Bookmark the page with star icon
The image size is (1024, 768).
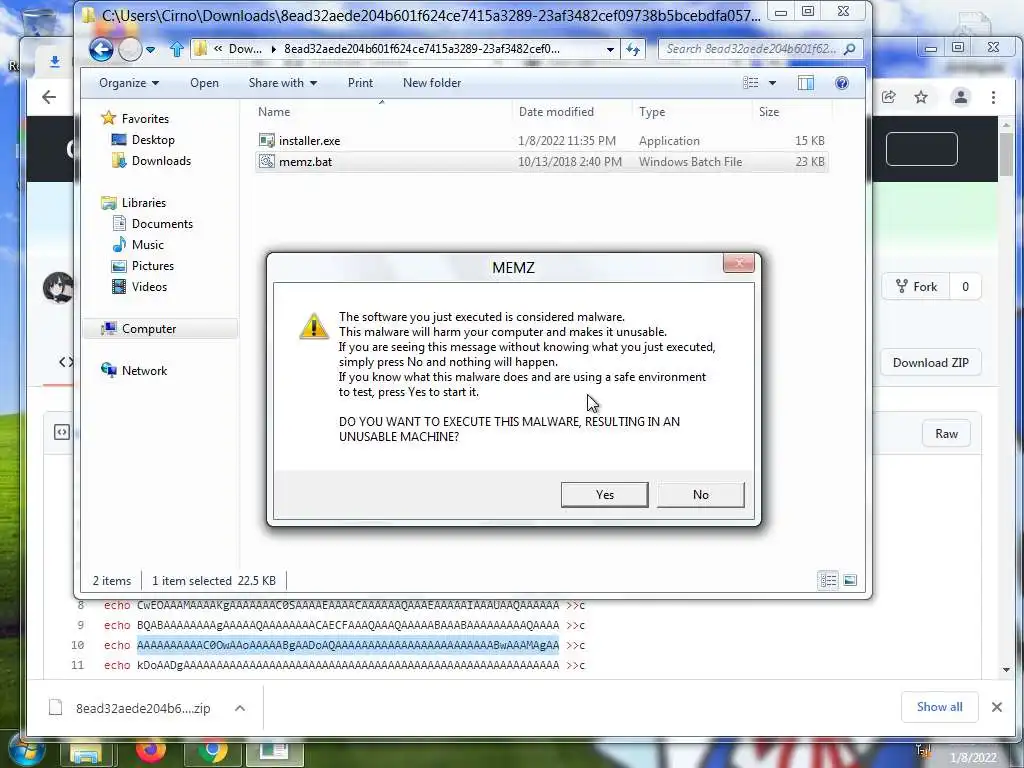pyautogui.click(x=921, y=97)
